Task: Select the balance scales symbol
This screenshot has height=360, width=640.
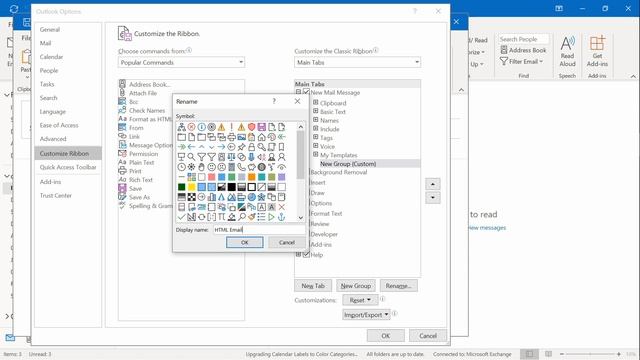Action: coord(231,157)
